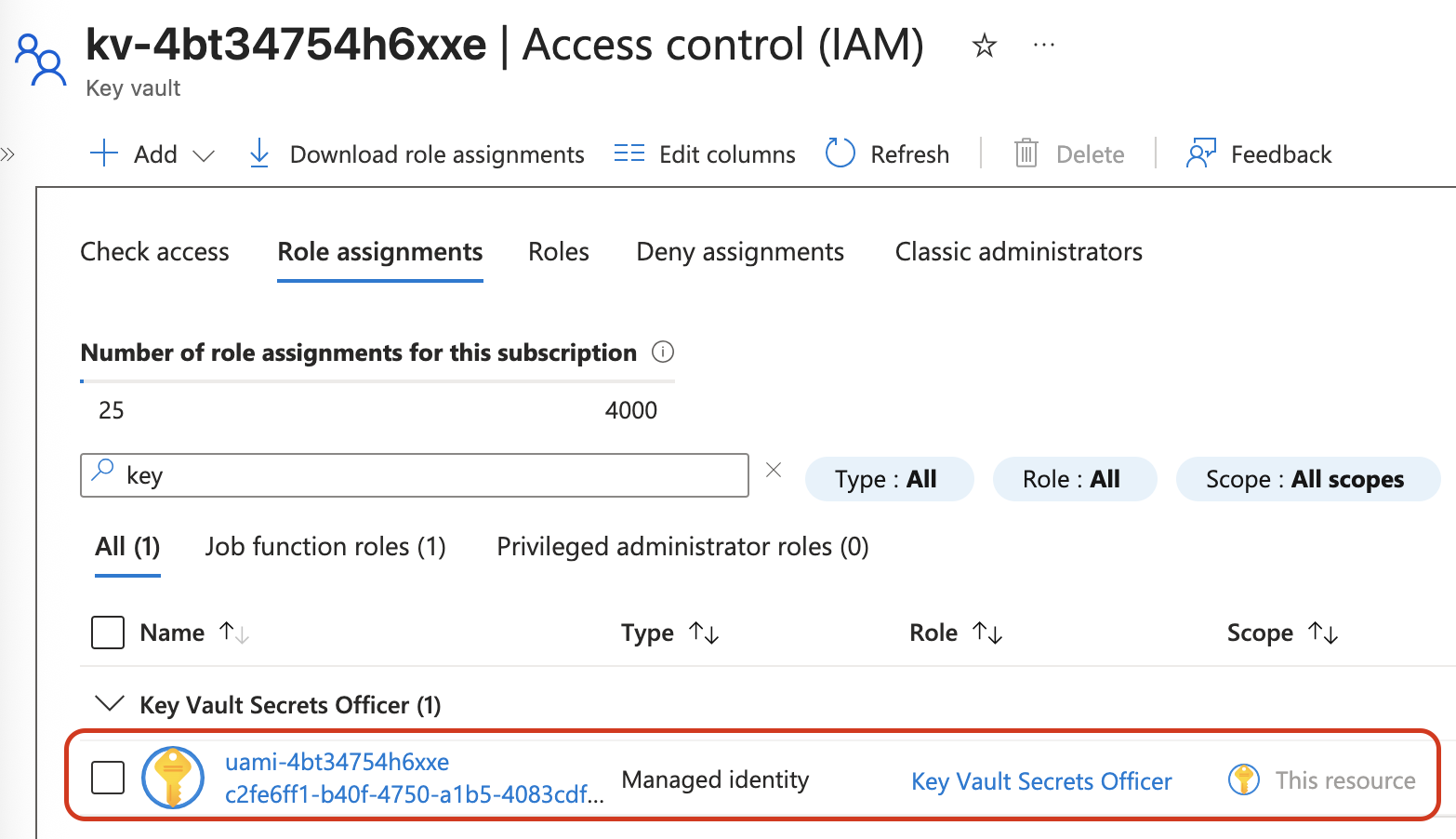Click the favorite star icon
The height and width of the screenshot is (839, 1456).
click(x=984, y=46)
